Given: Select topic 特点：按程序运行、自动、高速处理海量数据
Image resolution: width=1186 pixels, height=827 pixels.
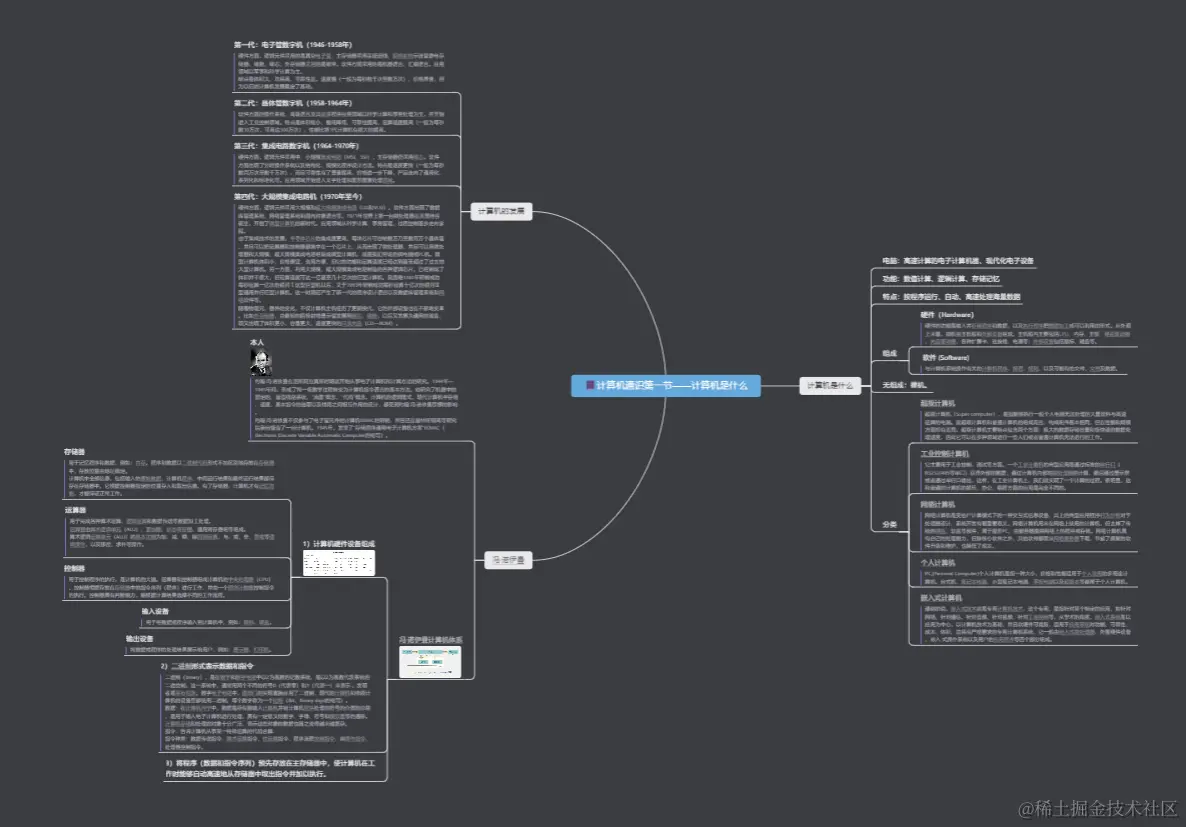Looking at the screenshot, I should pos(951,297).
